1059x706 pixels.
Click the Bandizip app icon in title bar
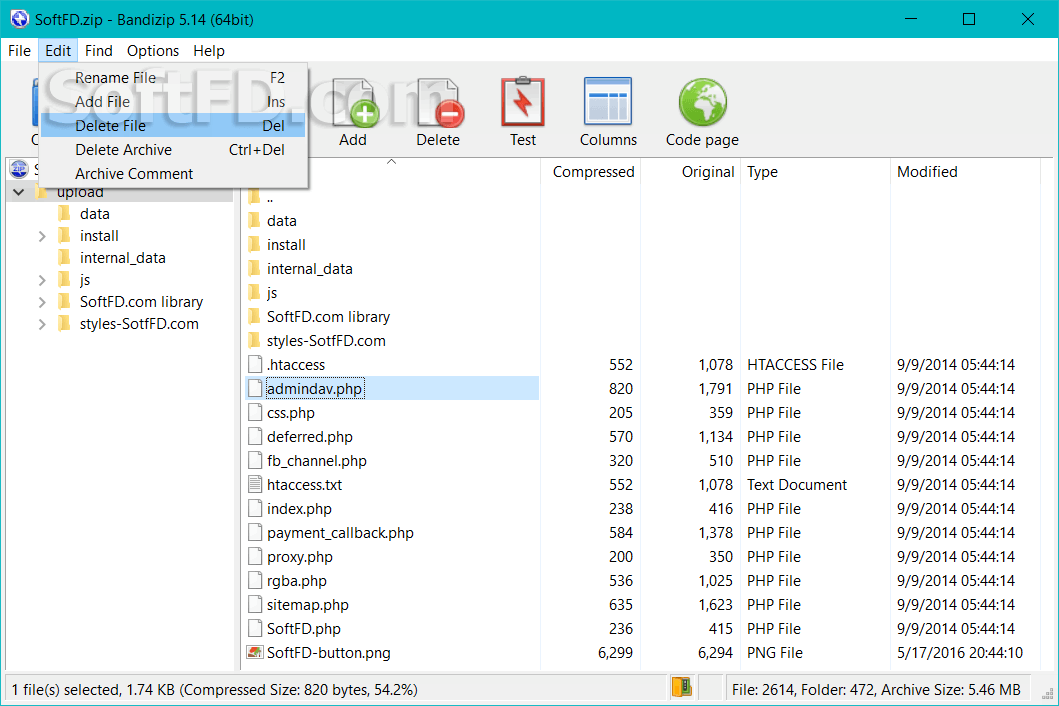[x=20, y=19]
